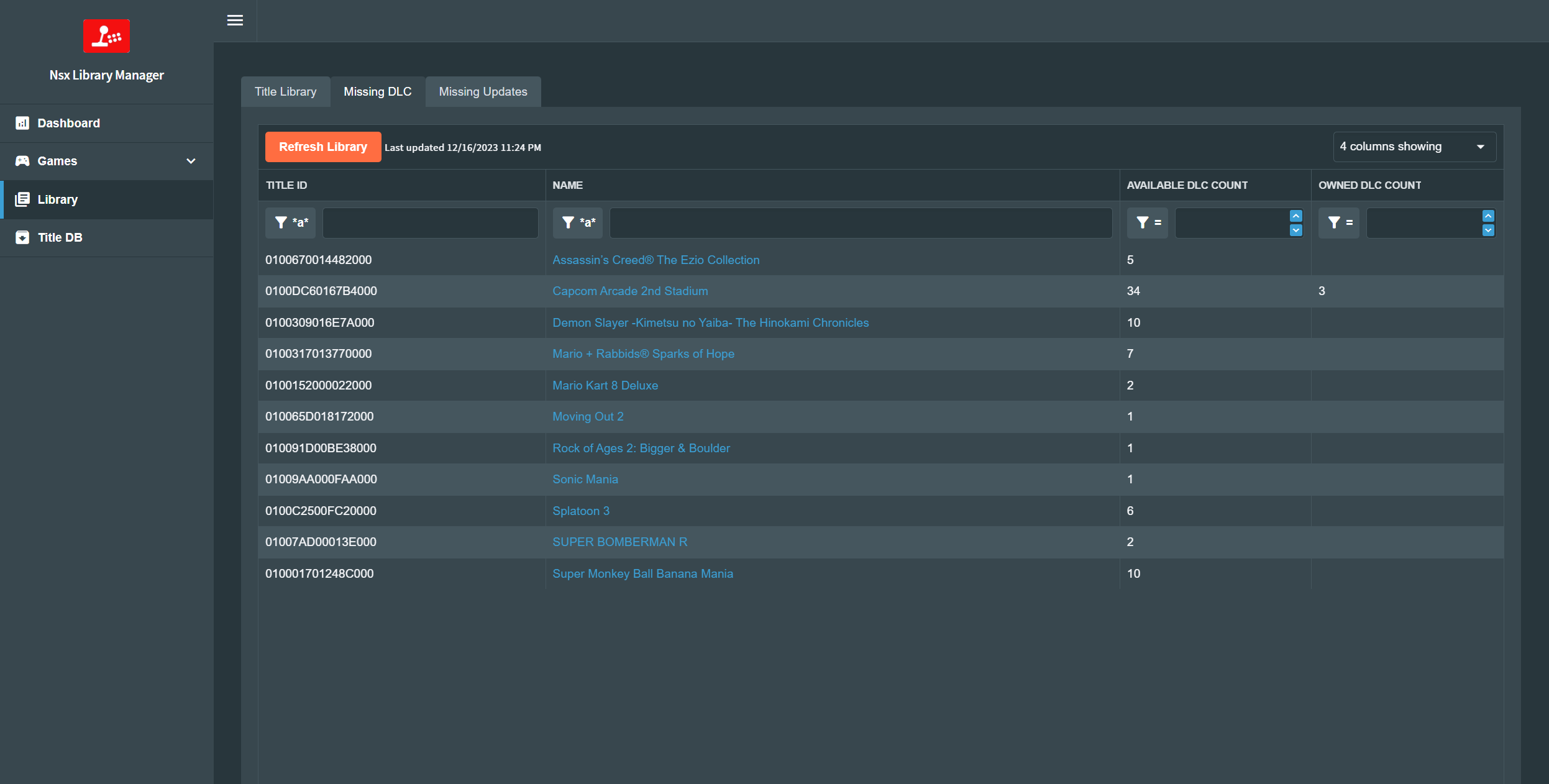This screenshot has height=784, width=1549.
Task: Open Super Monkey Ball Banana Mania link
Action: coord(643,574)
